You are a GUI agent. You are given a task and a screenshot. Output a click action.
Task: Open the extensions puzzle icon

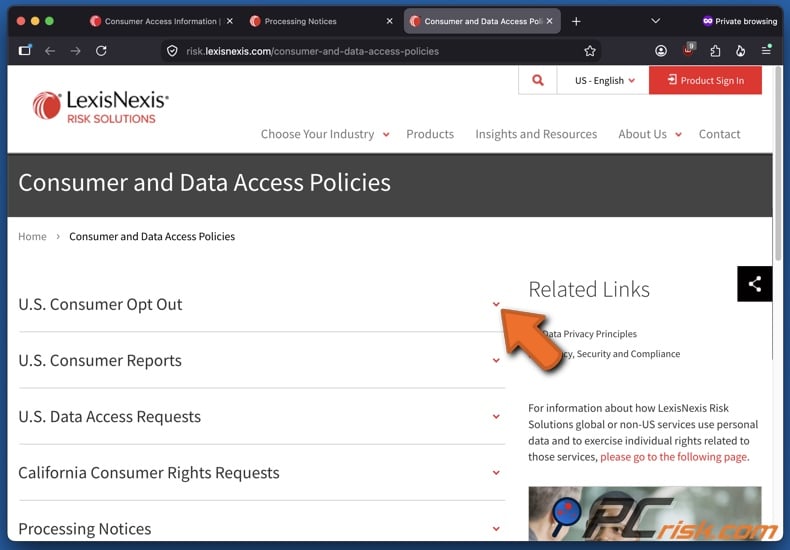tap(715, 51)
